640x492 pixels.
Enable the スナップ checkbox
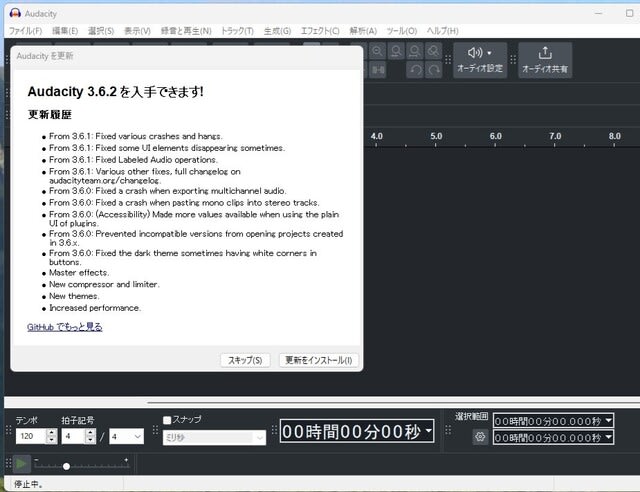click(167, 420)
